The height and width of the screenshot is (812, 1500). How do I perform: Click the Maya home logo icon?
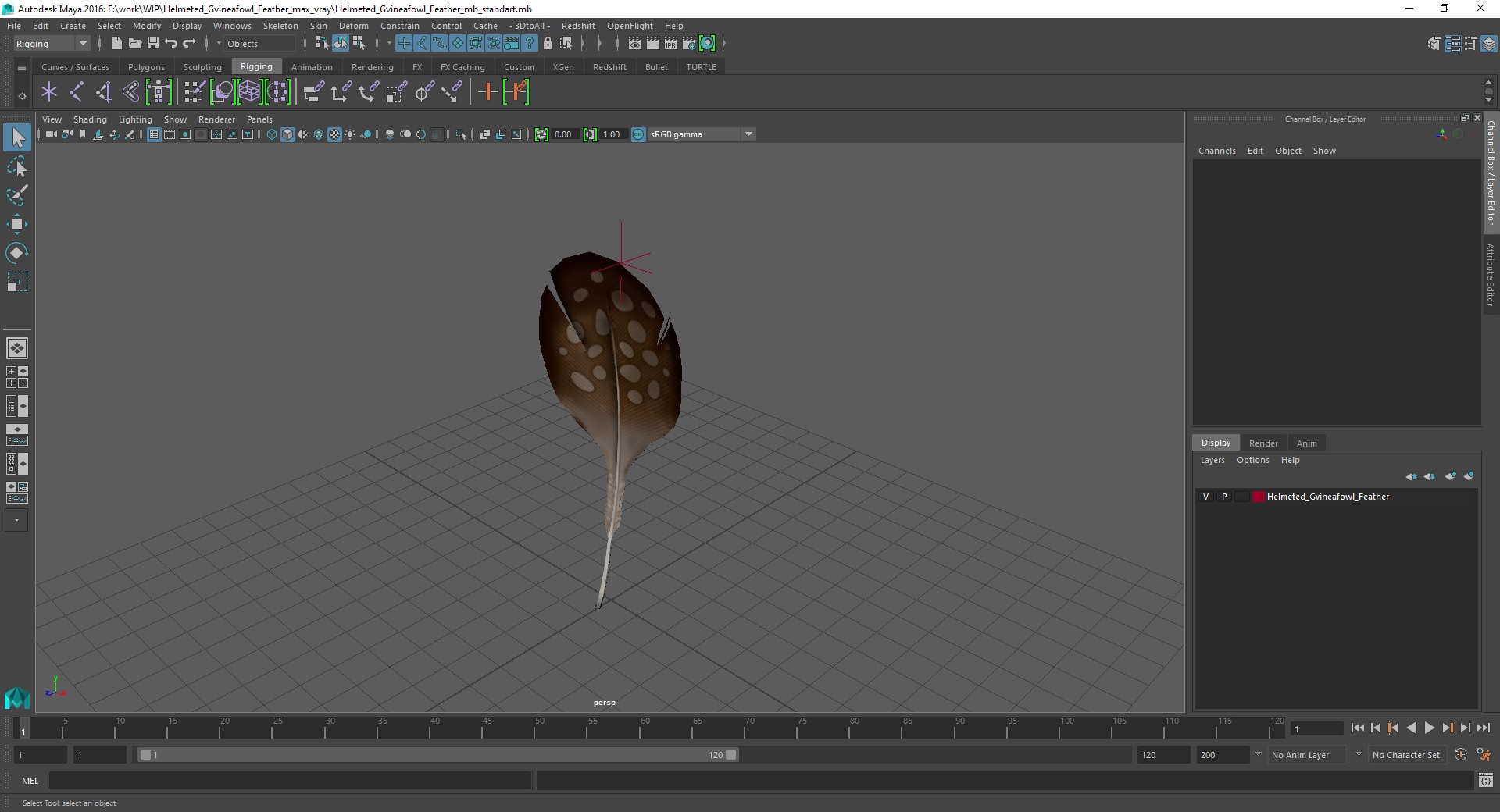(16, 697)
